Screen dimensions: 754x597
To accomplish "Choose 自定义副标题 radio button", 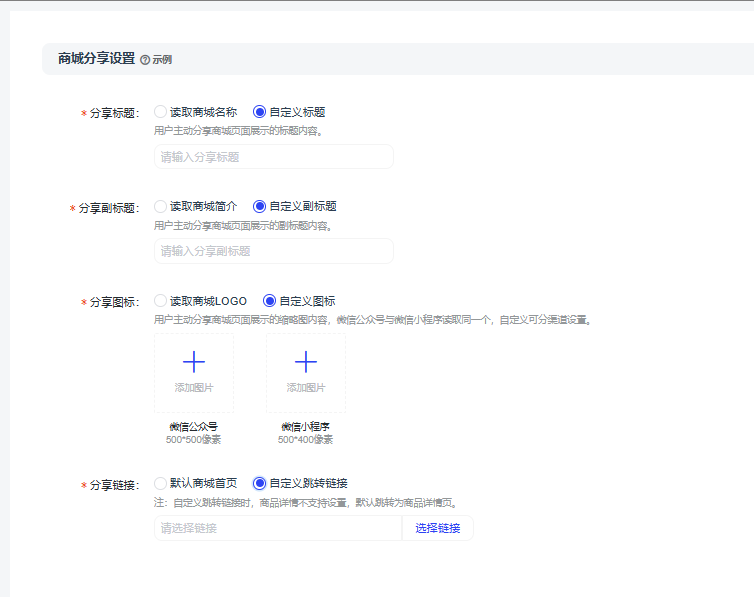I will coord(260,206).
